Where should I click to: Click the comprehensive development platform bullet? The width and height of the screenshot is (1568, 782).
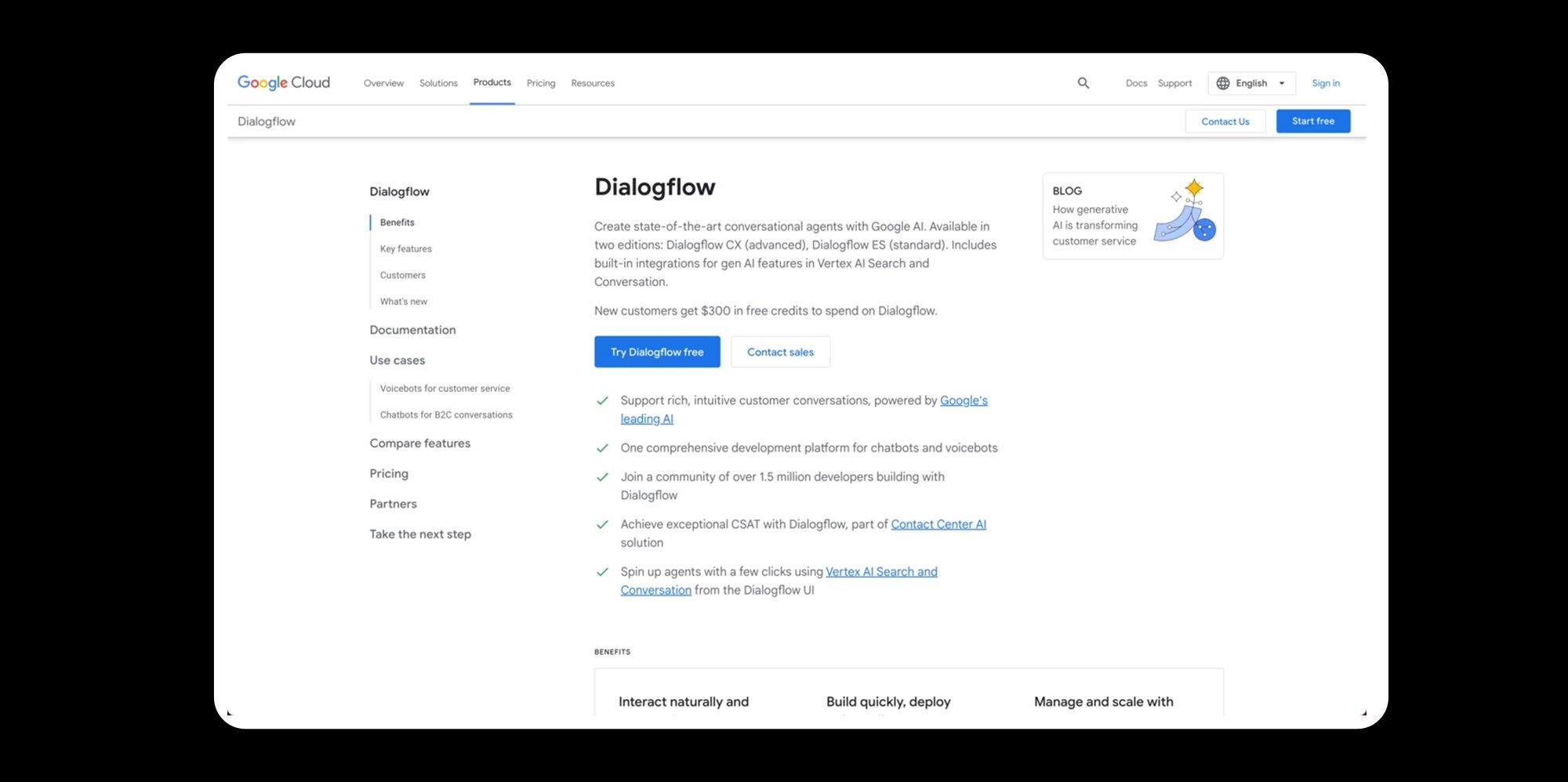point(809,448)
